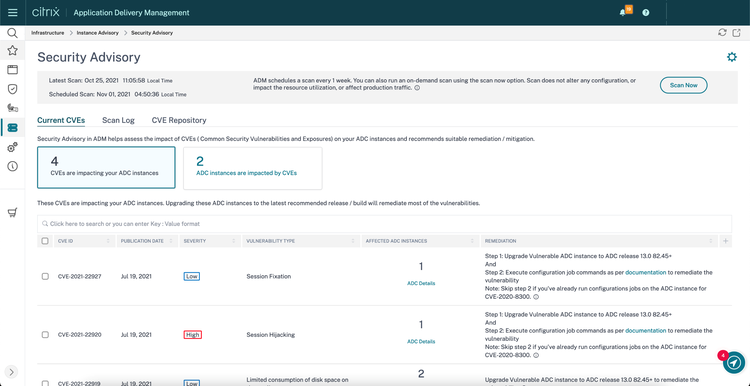Open the help center info icon in sidebar

[12, 166]
